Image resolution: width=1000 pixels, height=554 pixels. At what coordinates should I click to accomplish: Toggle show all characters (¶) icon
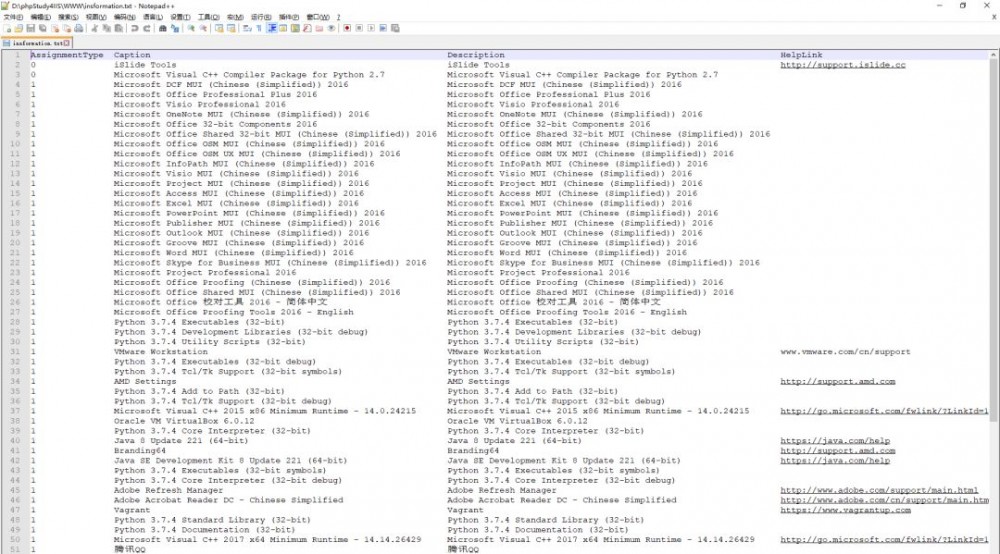pyautogui.click(x=258, y=28)
